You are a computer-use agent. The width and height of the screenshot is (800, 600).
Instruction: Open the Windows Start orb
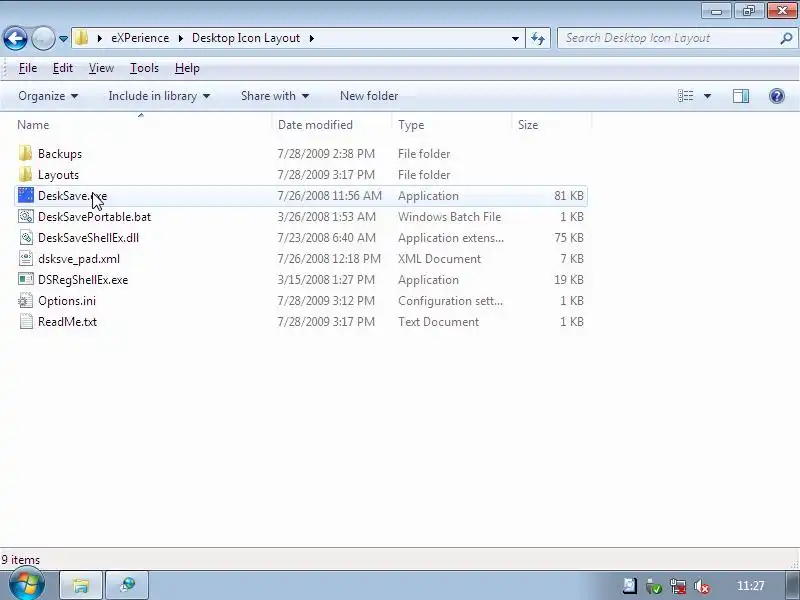pos(27,584)
